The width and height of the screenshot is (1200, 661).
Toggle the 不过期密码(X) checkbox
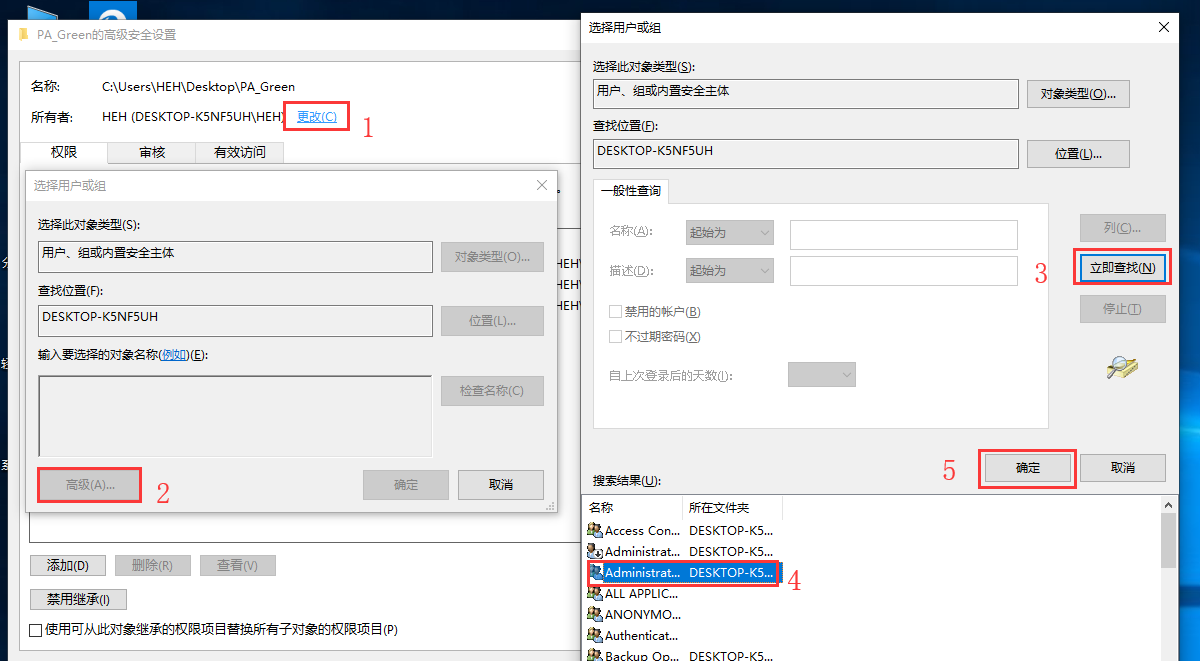[x=615, y=337]
